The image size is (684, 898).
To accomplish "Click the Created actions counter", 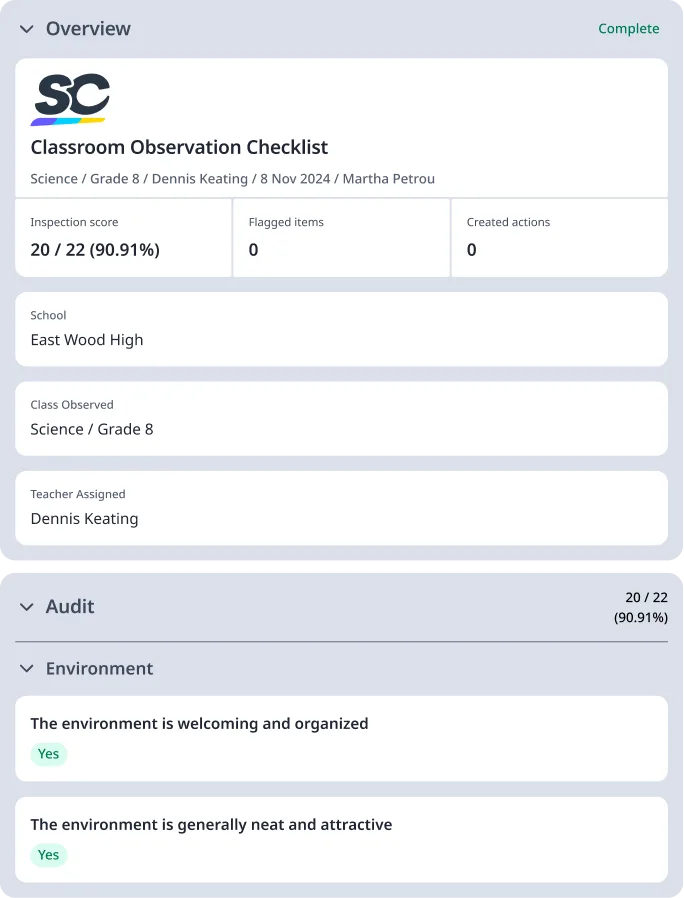I will point(471,250).
